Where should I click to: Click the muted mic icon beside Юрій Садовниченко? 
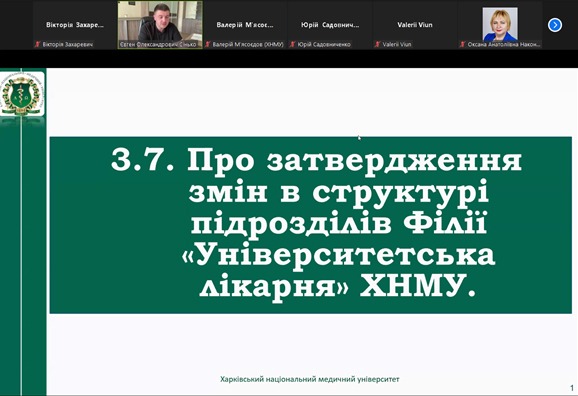pos(293,45)
